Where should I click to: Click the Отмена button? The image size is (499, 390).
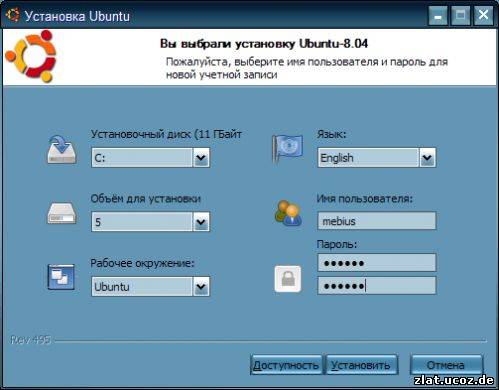click(447, 365)
